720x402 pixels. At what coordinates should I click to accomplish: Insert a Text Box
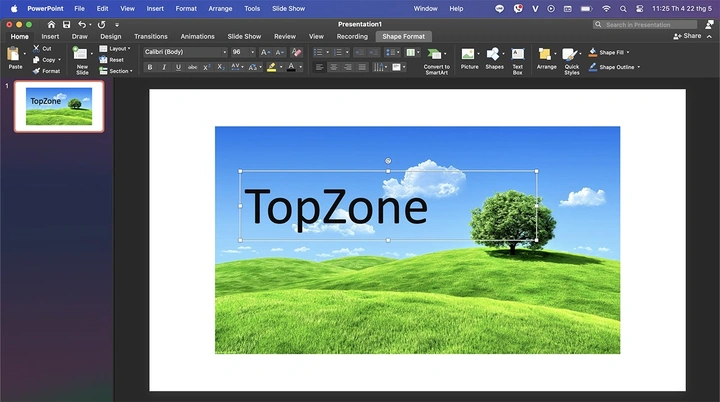coord(518,54)
